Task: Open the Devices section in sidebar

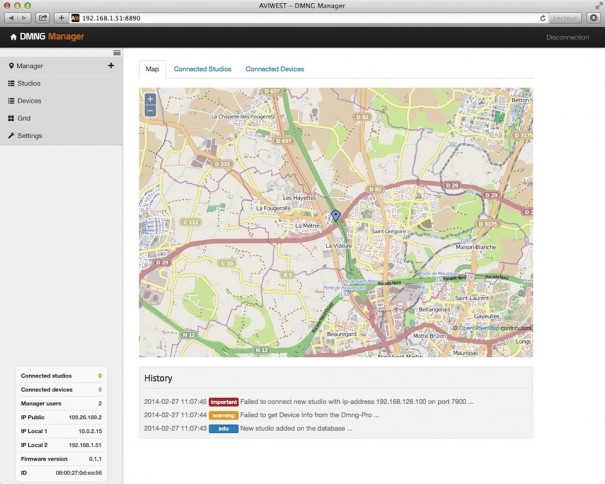Action: pos(29,100)
